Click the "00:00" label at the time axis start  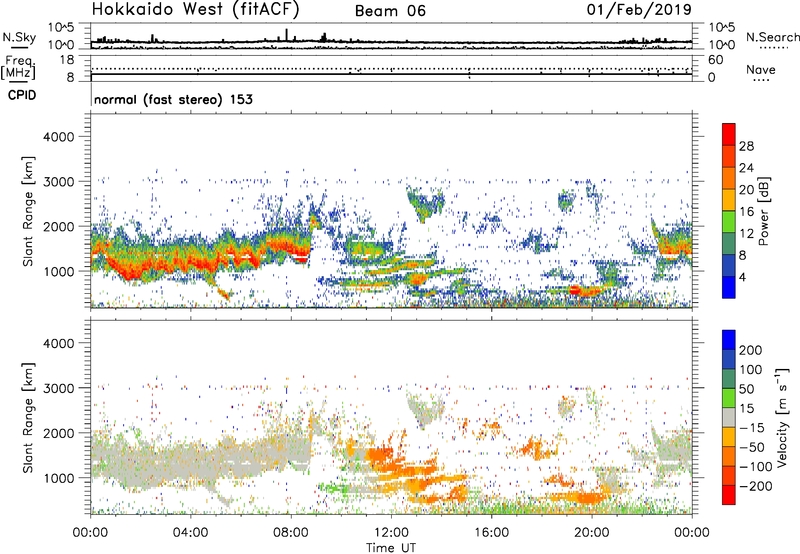coord(90,533)
